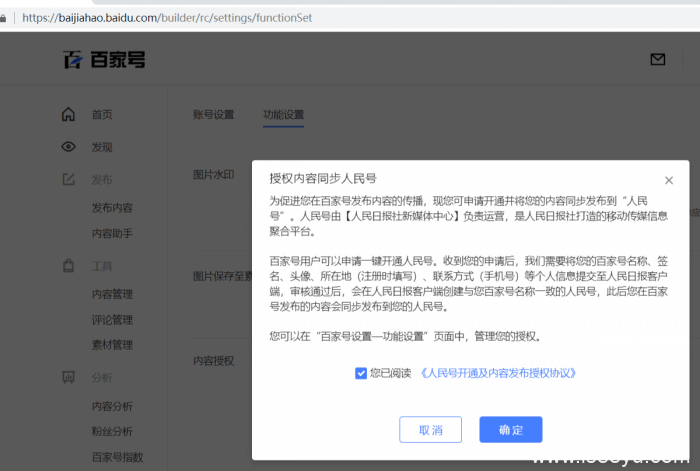Viewport: 700px width, 471px height.
Task: Open 发布内容 in sidebar
Action: point(112,208)
